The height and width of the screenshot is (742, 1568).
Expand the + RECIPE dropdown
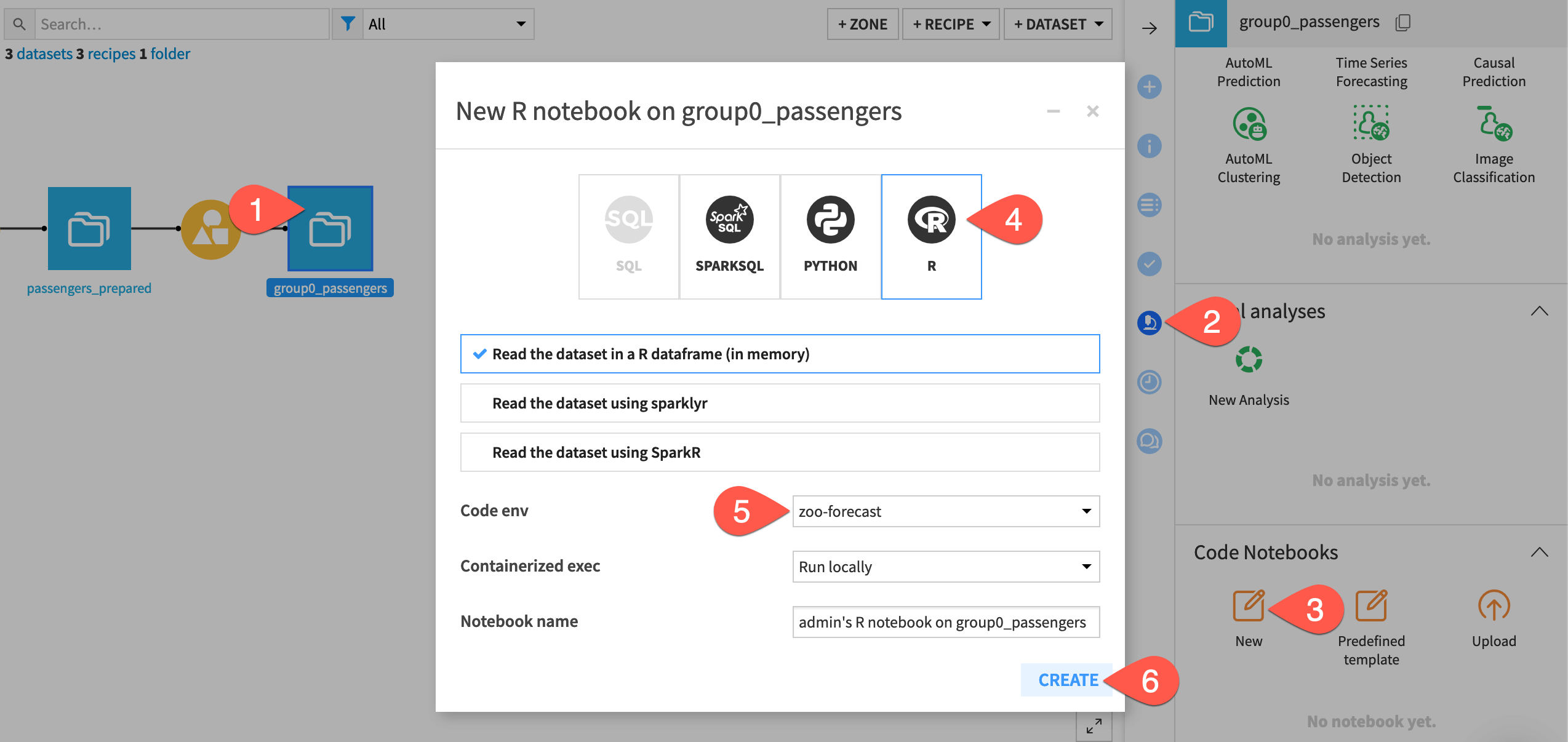click(951, 24)
